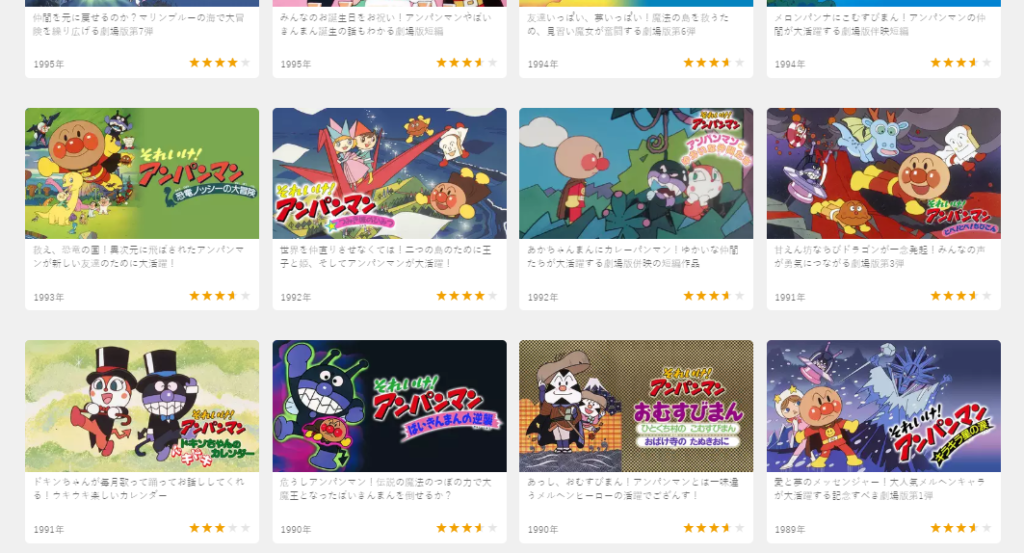1024x553 pixels.
Task: Open the red paper crane Anpanman thumbnail
Action: (389, 173)
